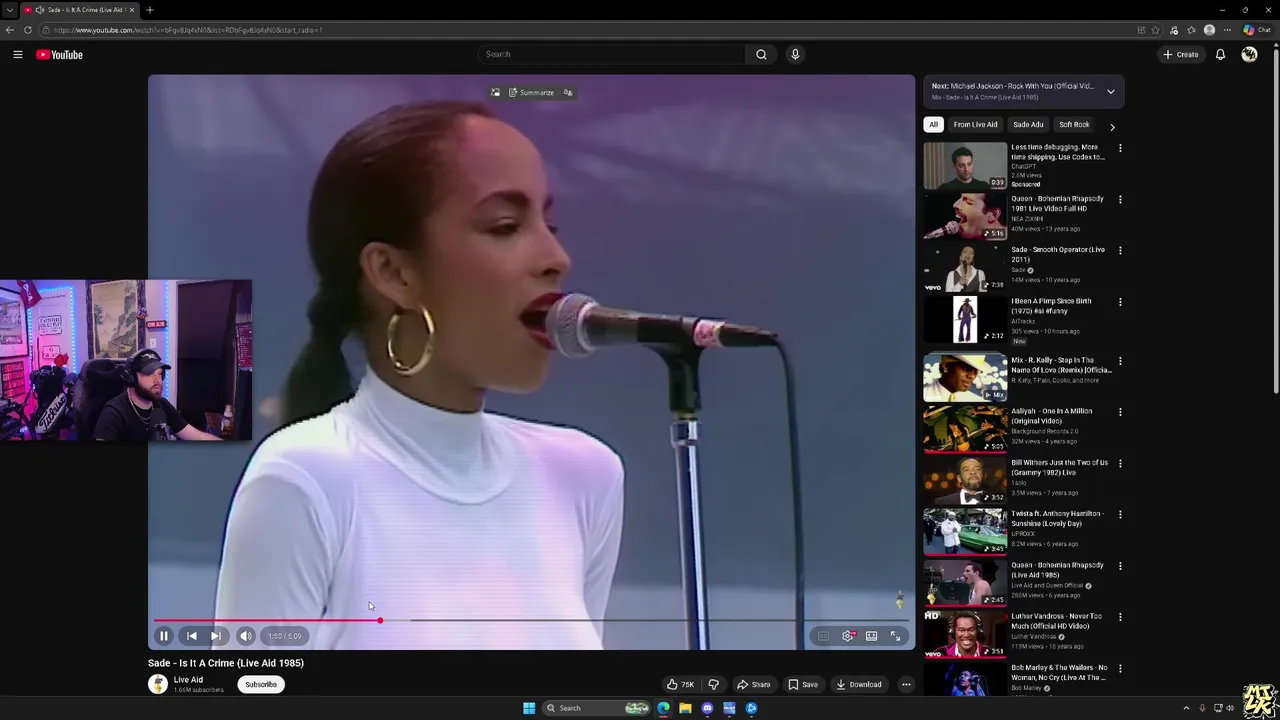Close the Sade YouTube tab
The image size is (1280, 720).
click(131, 10)
